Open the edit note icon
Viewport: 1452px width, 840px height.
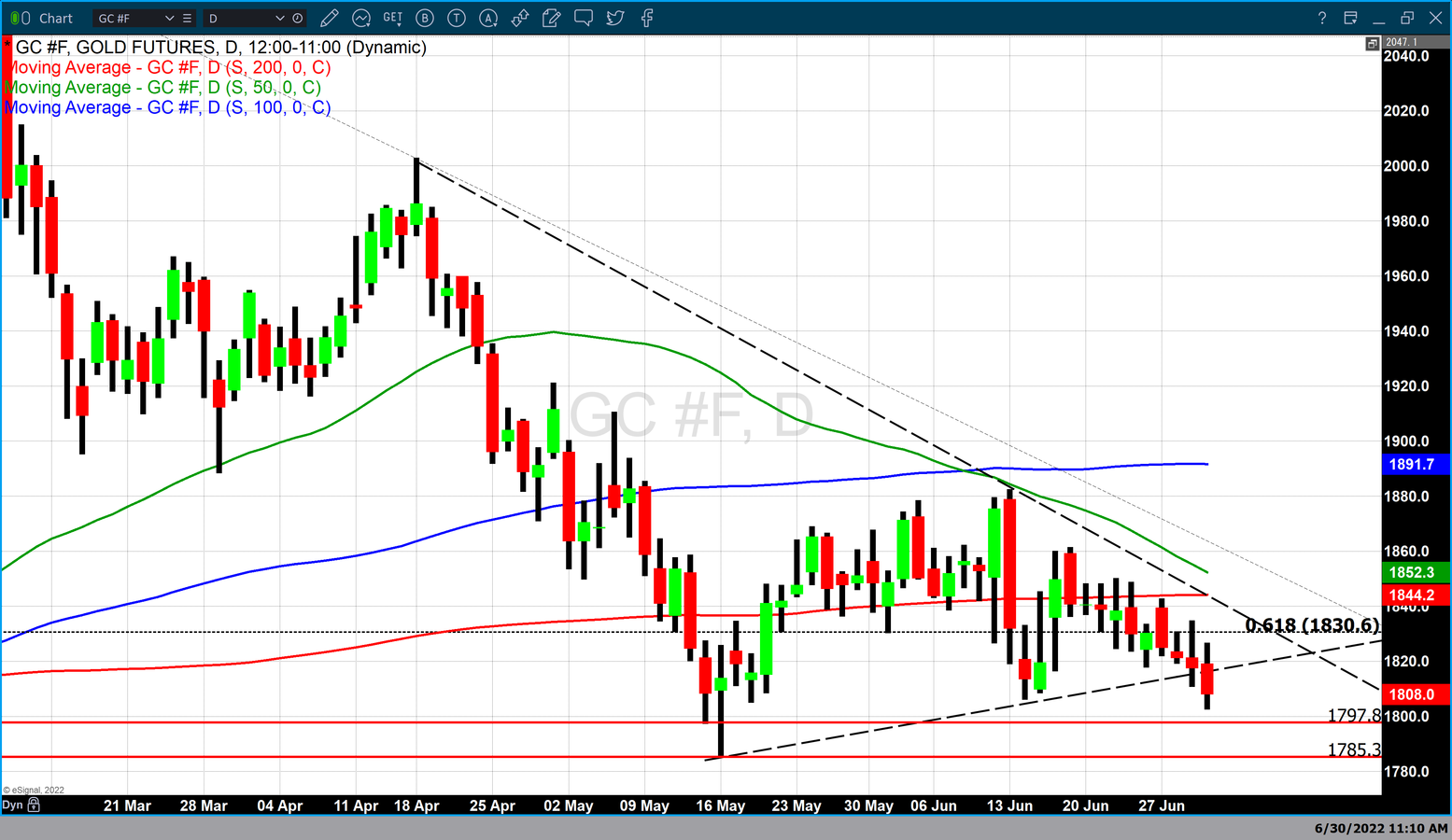click(552, 18)
